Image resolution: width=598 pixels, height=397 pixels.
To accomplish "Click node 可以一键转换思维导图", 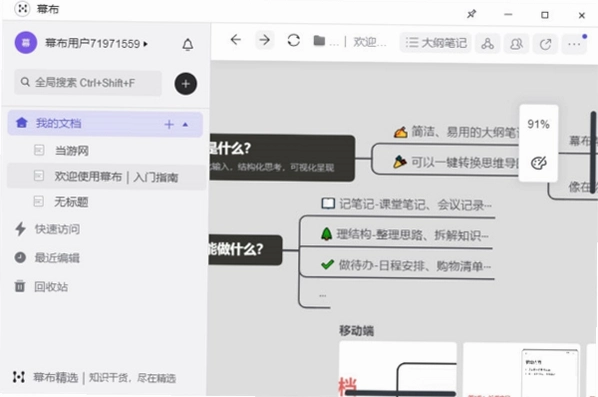I will point(457,163).
